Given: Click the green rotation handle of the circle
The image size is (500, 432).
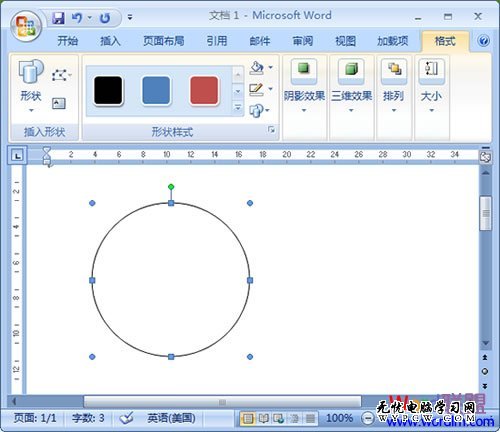Looking at the screenshot, I should pos(171,187).
